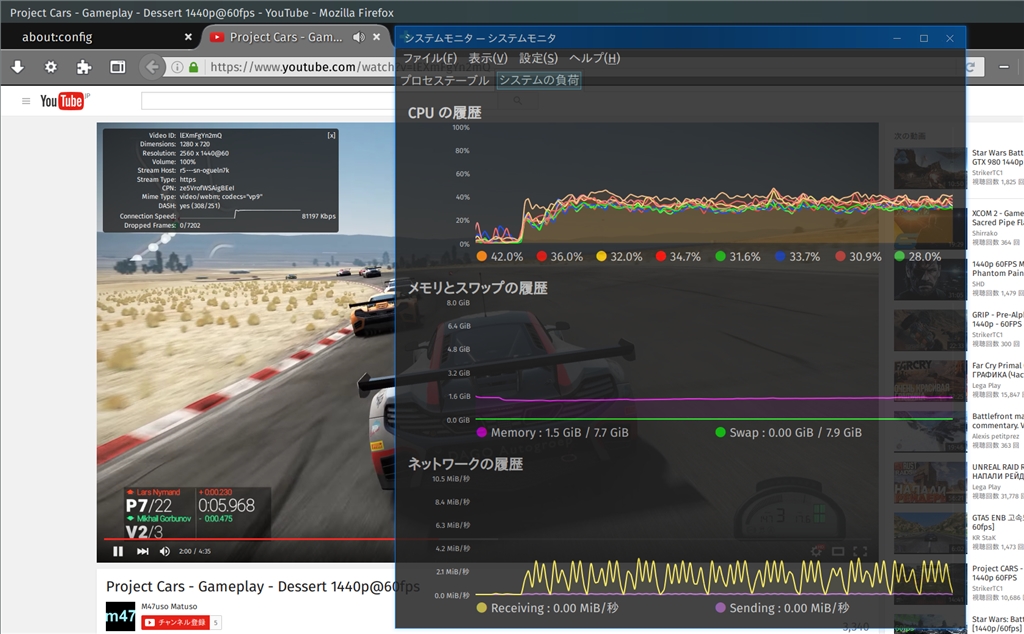Click Swap : 0.00 GiB / 7.9 GiB label
The image size is (1024, 634).
pyautogui.click(x=795, y=432)
